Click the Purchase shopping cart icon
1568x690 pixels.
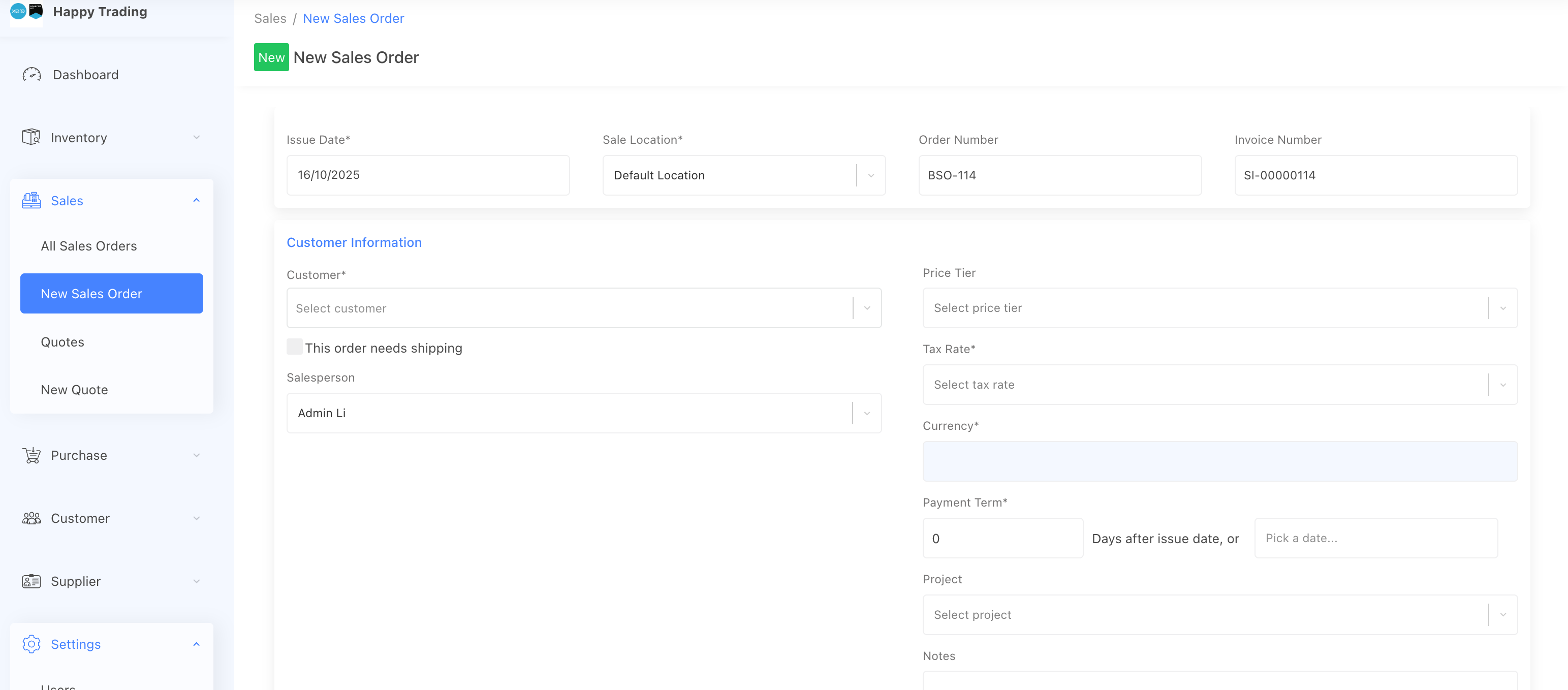click(x=31, y=455)
